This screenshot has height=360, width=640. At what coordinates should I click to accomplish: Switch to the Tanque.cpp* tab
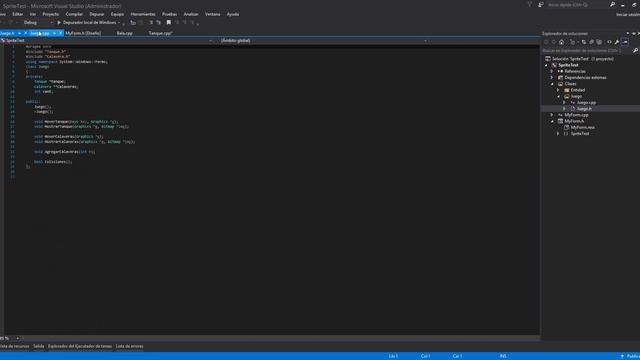(x=160, y=33)
